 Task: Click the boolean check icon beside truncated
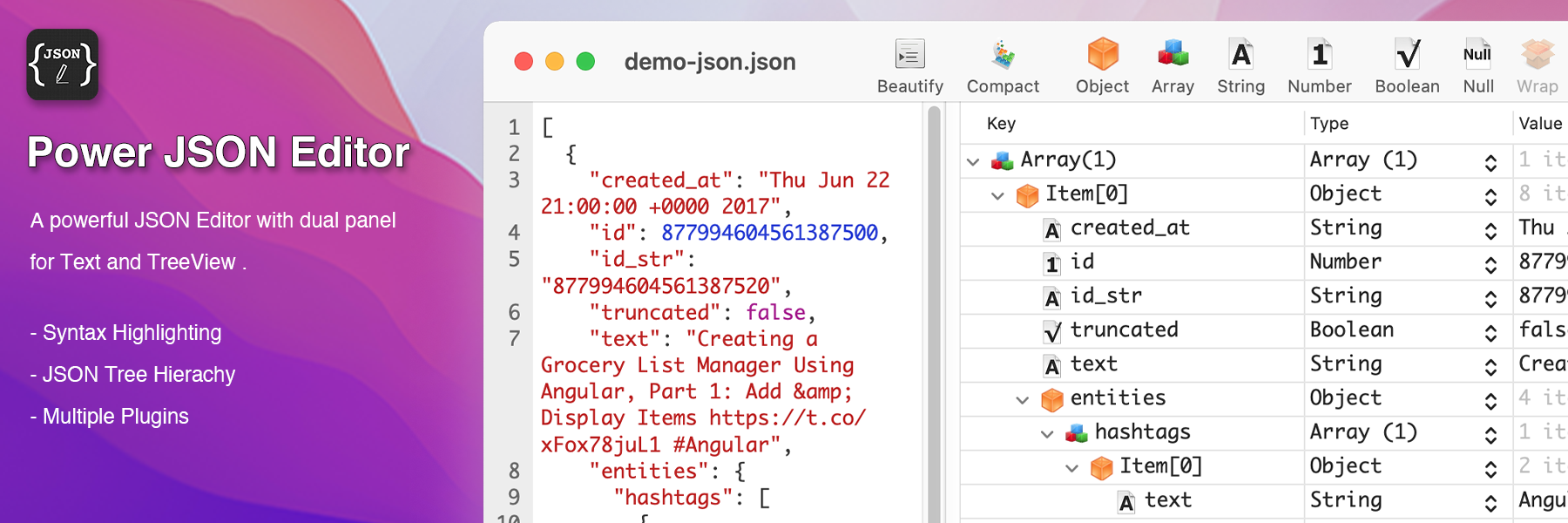click(x=1052, y=331)
